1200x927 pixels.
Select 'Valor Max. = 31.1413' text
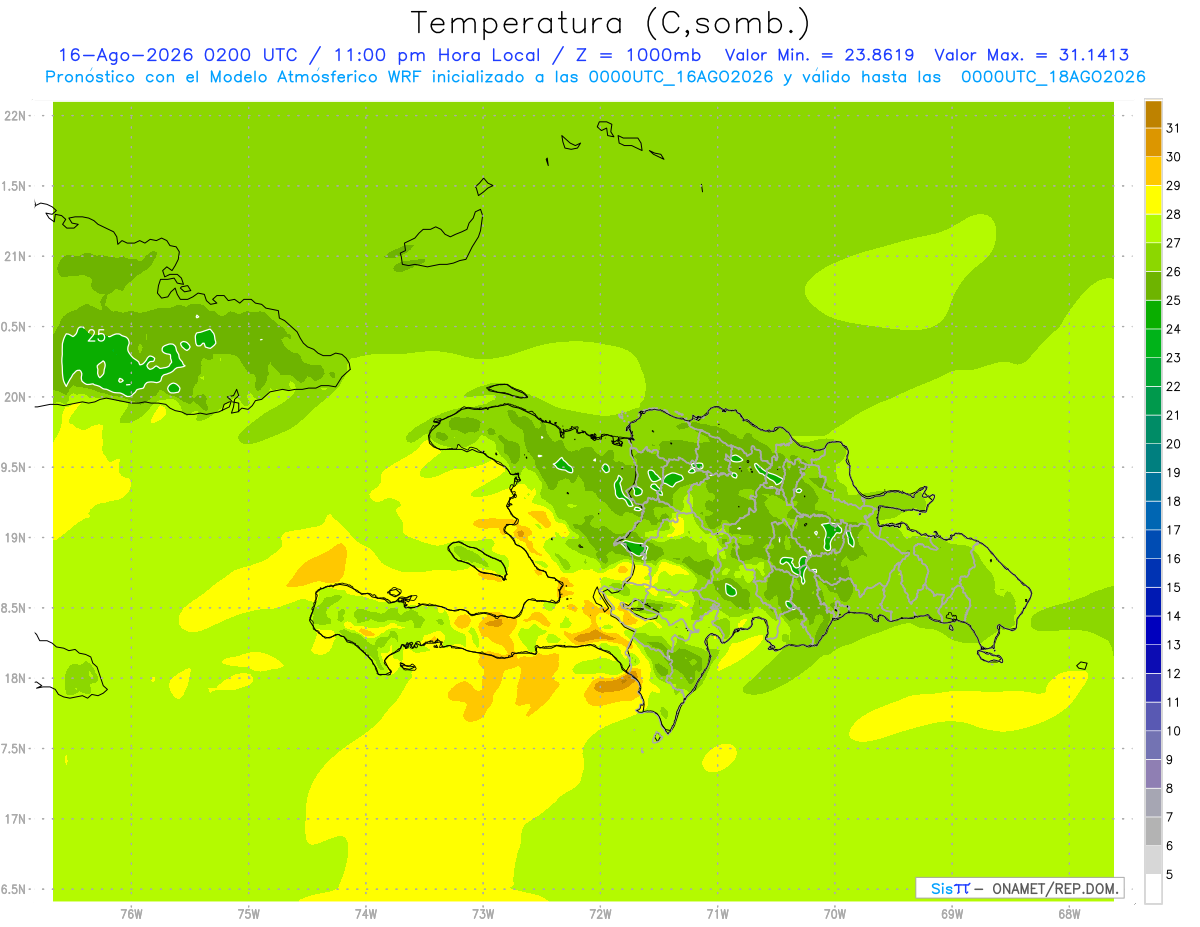1031,56
